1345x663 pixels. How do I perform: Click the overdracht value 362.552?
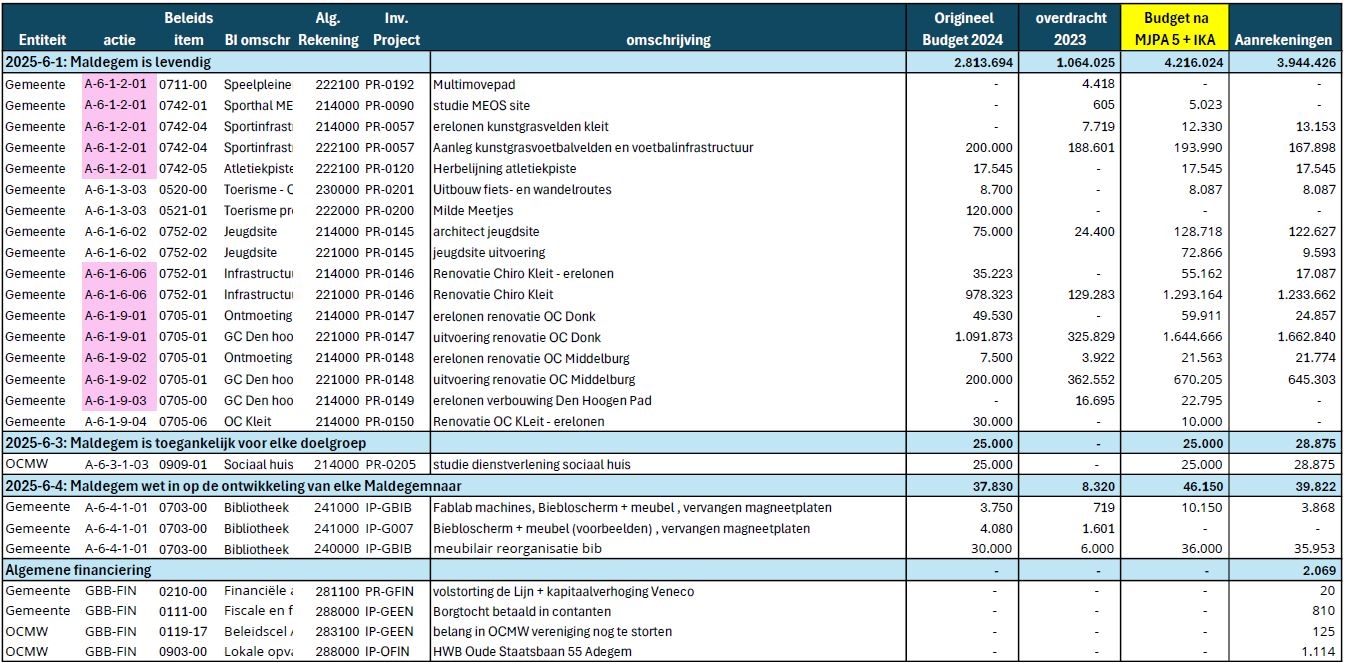click(x=1091, y=379)
